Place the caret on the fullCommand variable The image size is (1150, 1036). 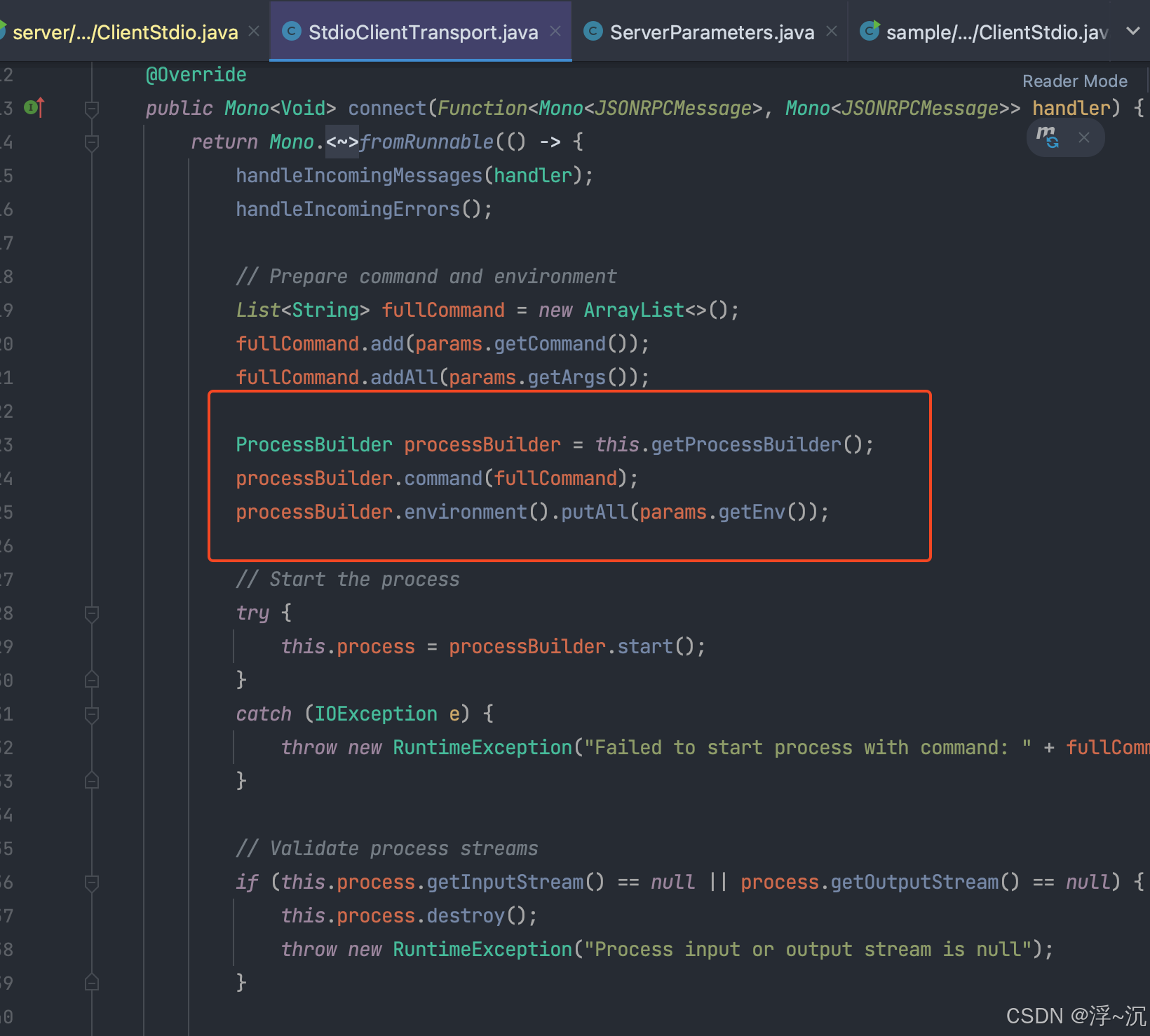point(443,309)
